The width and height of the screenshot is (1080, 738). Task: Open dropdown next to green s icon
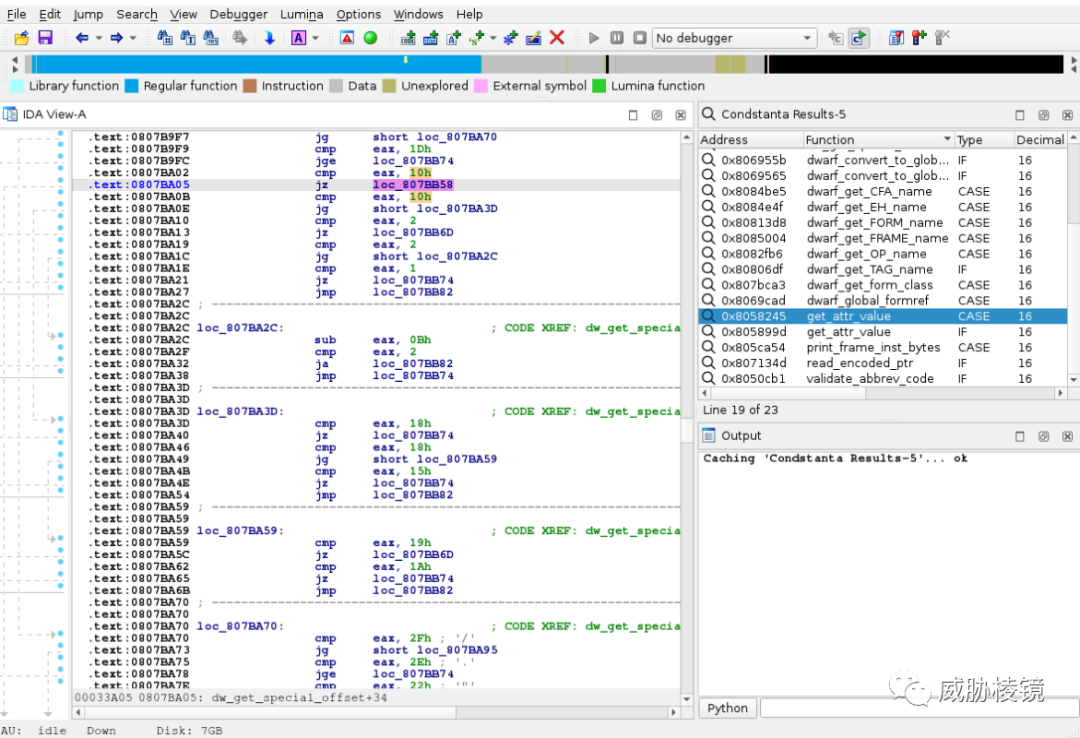point(493,38)
